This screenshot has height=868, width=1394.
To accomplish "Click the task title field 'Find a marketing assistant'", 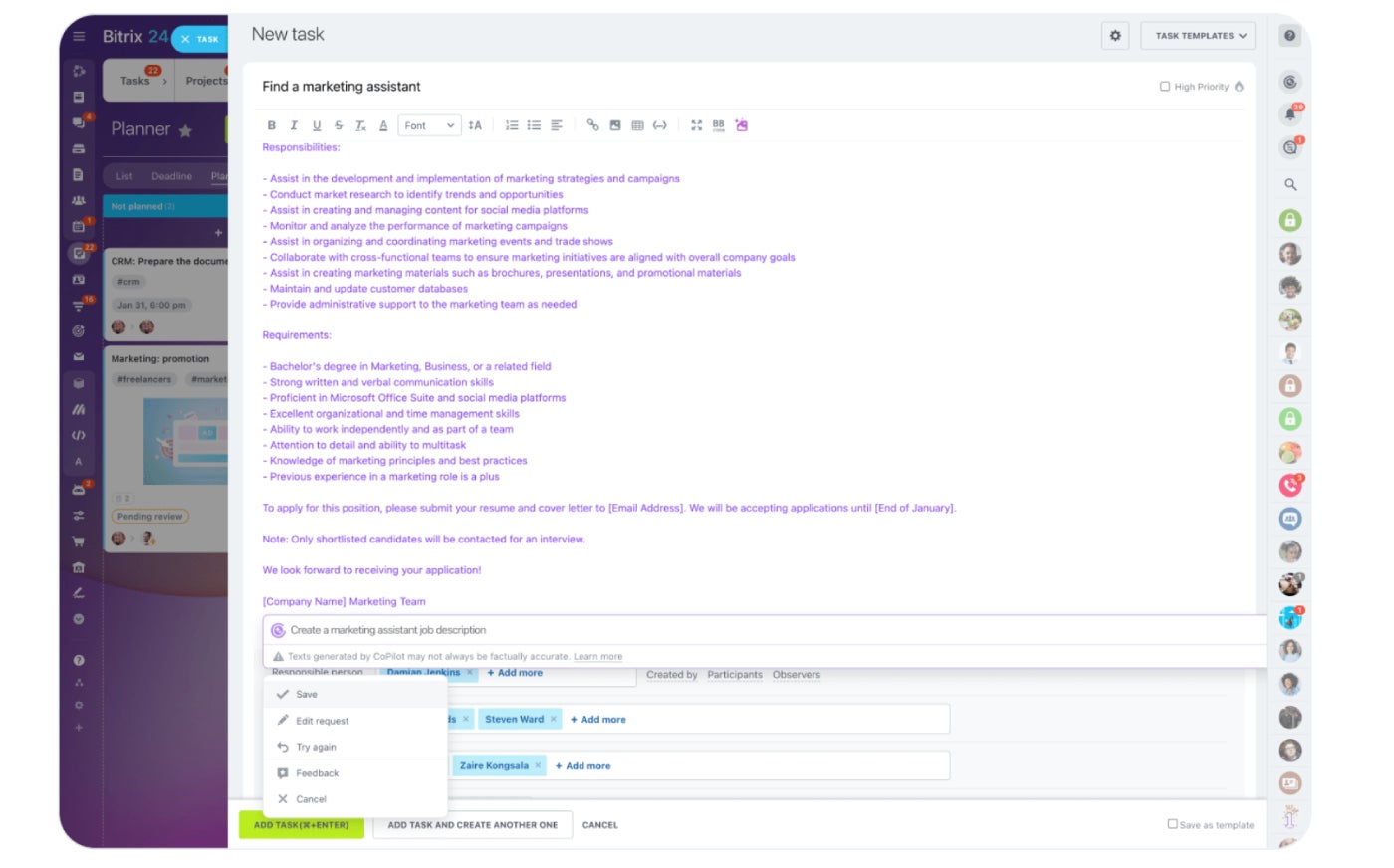I will coord(342,87).
